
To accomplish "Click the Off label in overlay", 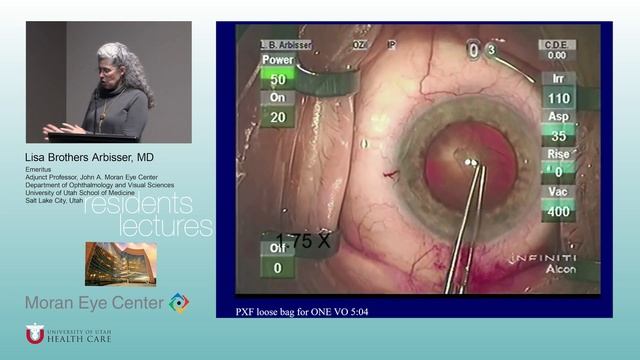I will coord(278,248).
